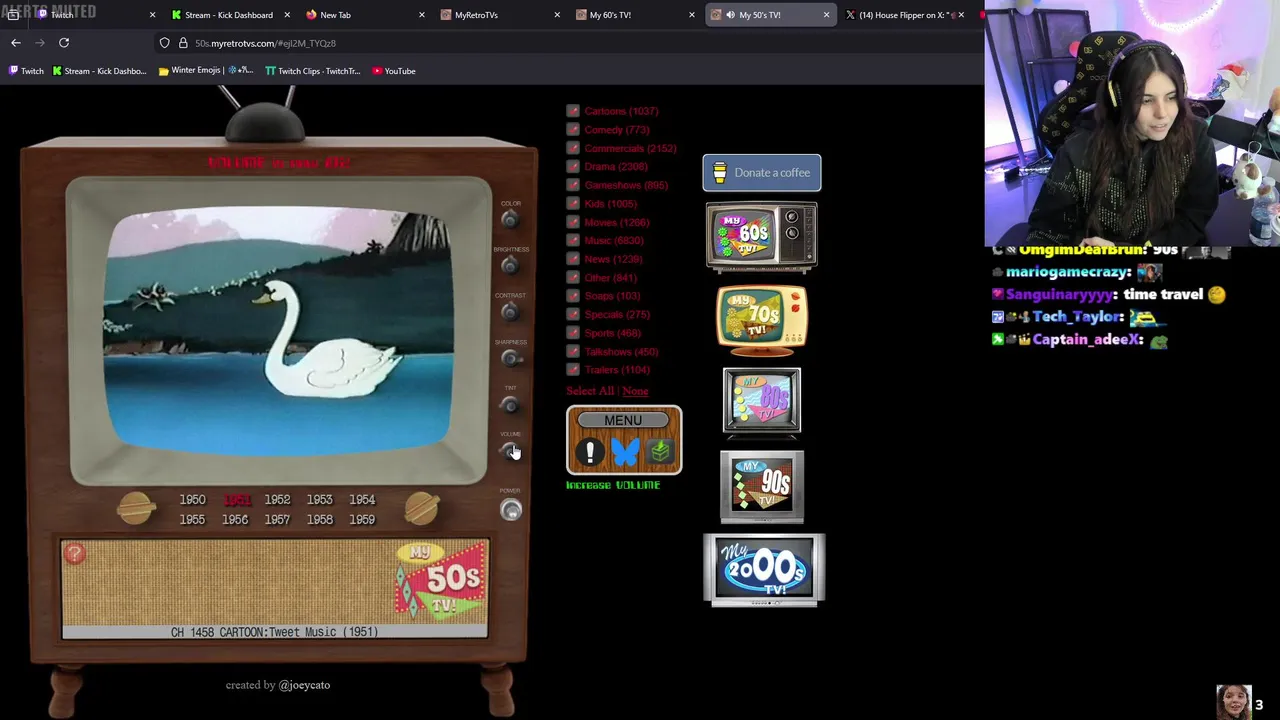Turn the Tint knob on the TV
The width and height of the screenshot is (1280, 720).
[x=510, y=404]
